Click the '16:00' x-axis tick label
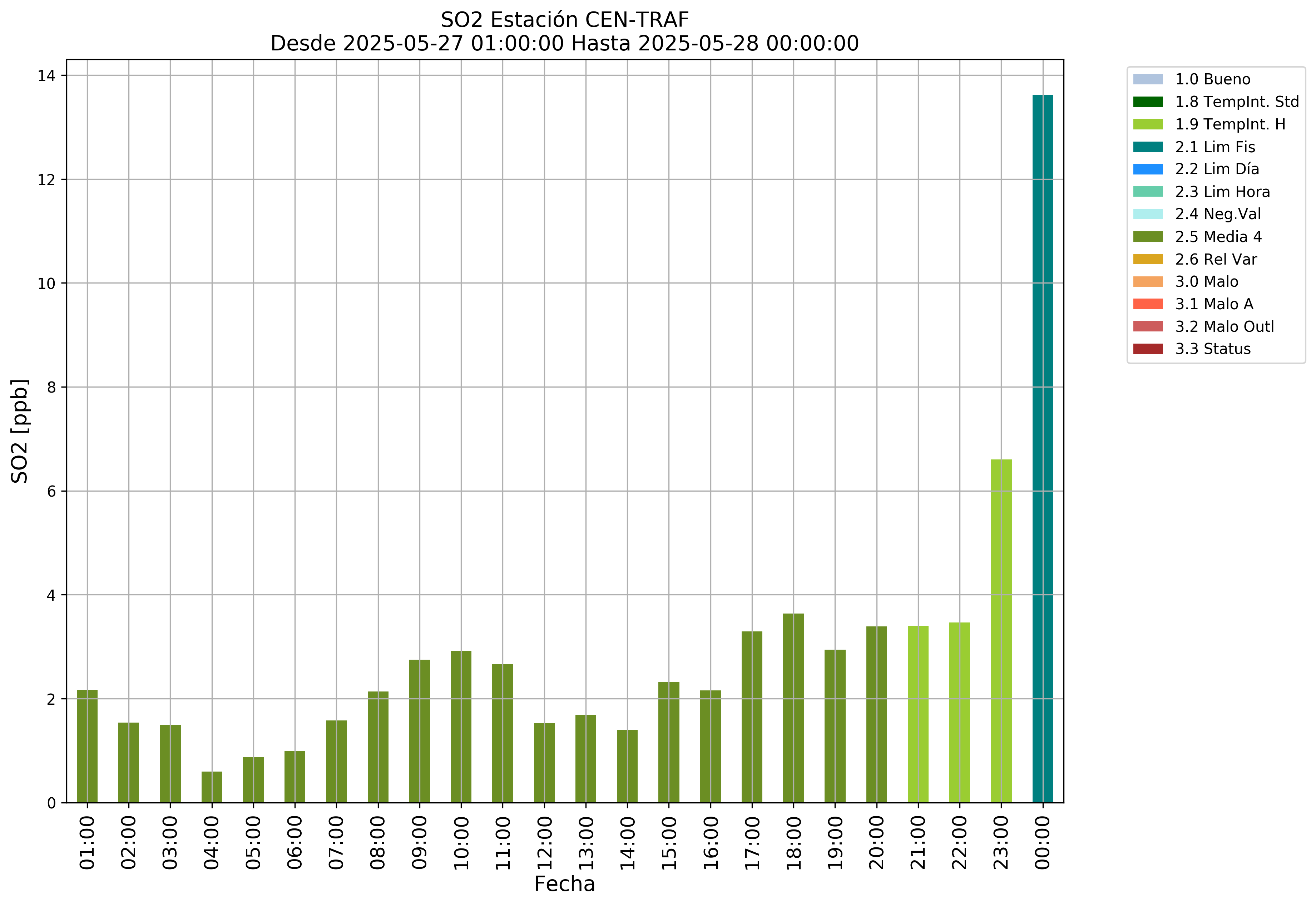Image resolution: width=1316 pixels, height=906 pixels. point(711,842)
